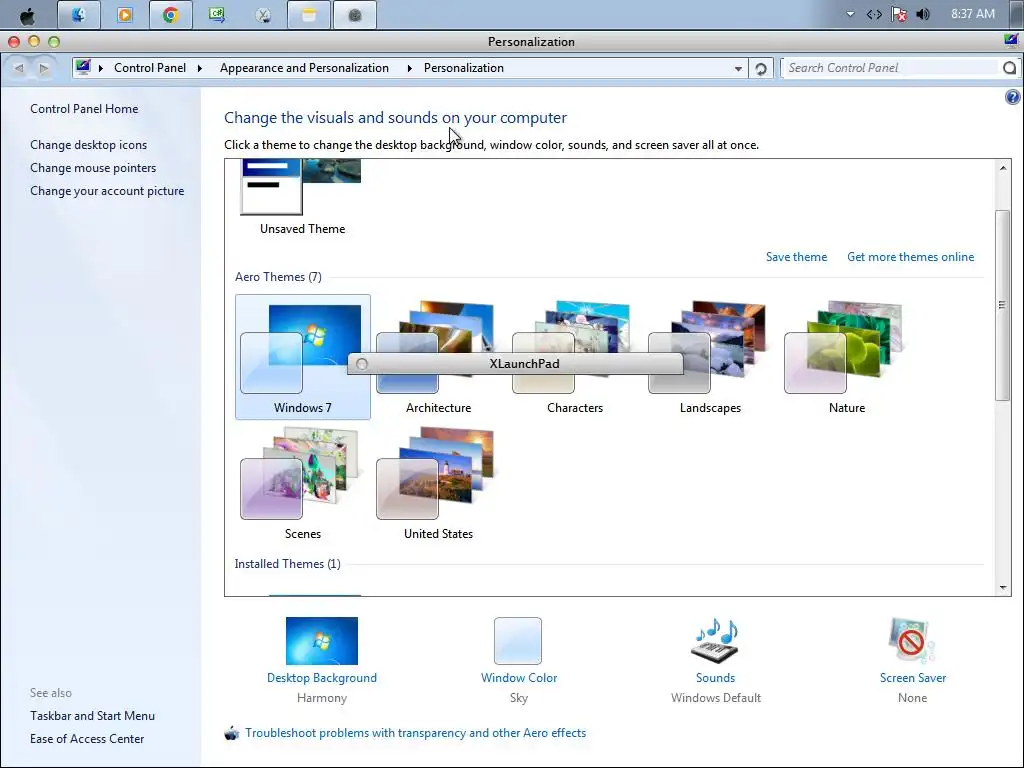Screen dimensions: 1024x768
Task: Open Change desktop icons
Action: 88,145
